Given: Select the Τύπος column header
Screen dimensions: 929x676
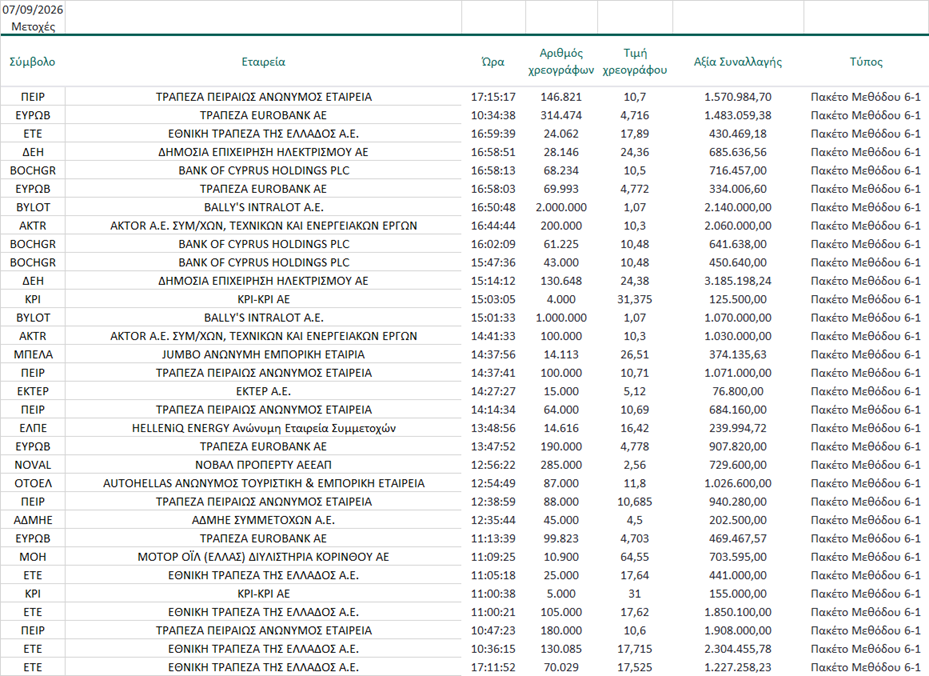Looking at the screenshot, I should pyautogui.click(x=866, y=62).
